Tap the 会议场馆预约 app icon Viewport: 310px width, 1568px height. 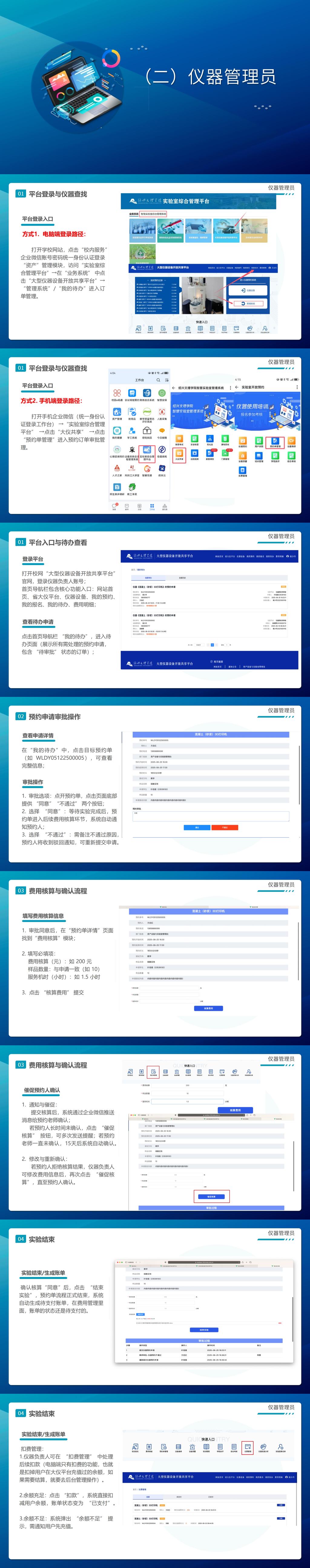(132, 394)
